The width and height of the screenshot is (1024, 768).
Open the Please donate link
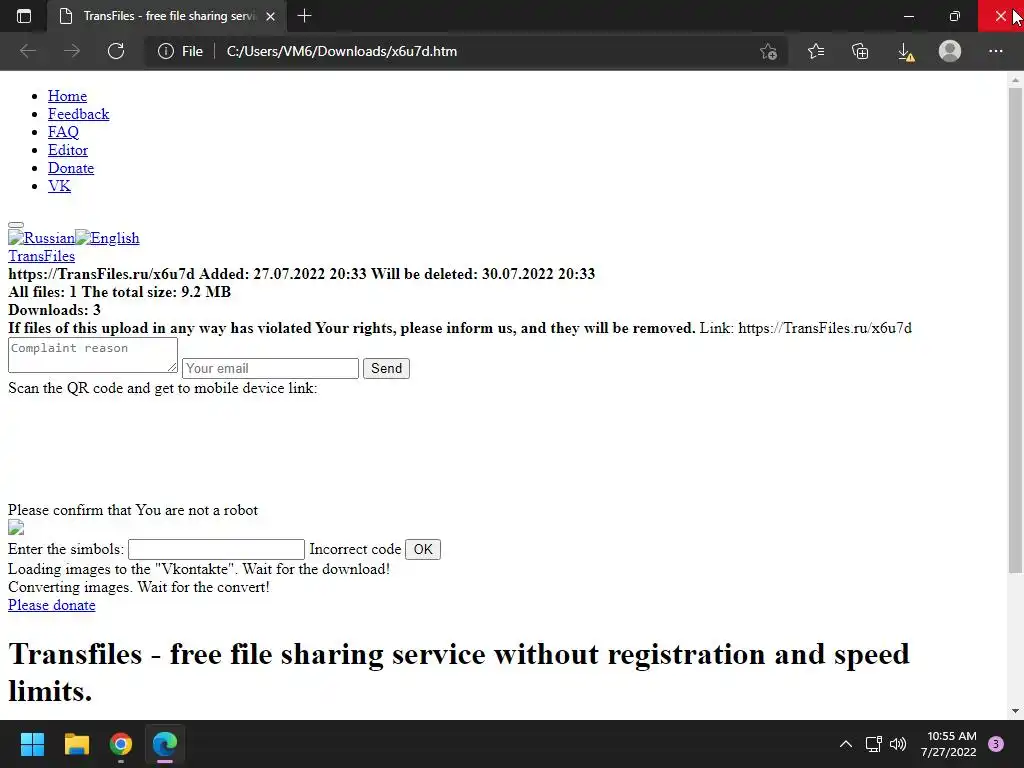click(x=52, y=605)
